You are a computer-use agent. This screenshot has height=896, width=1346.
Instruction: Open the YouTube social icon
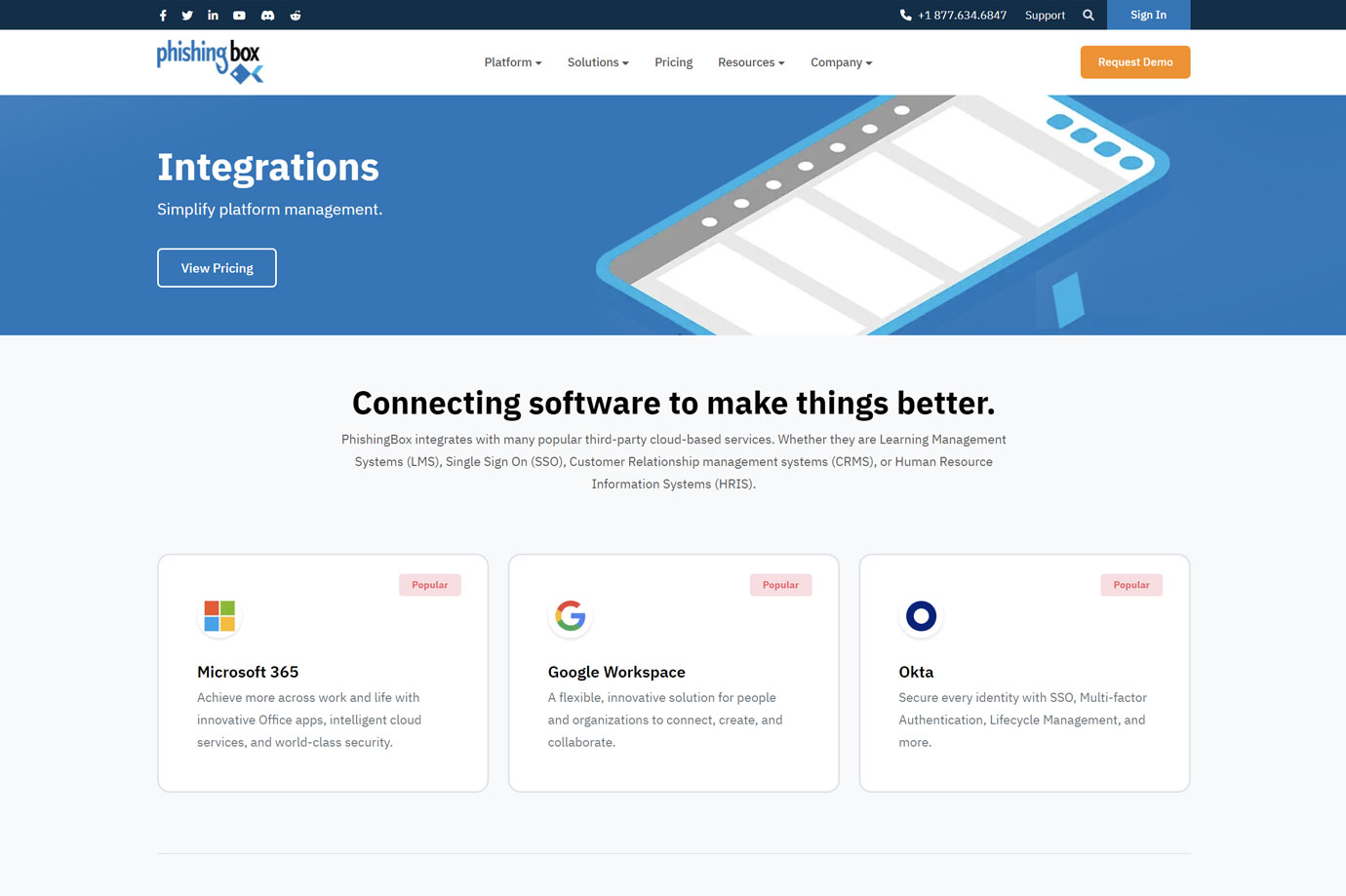pos(239,15)
